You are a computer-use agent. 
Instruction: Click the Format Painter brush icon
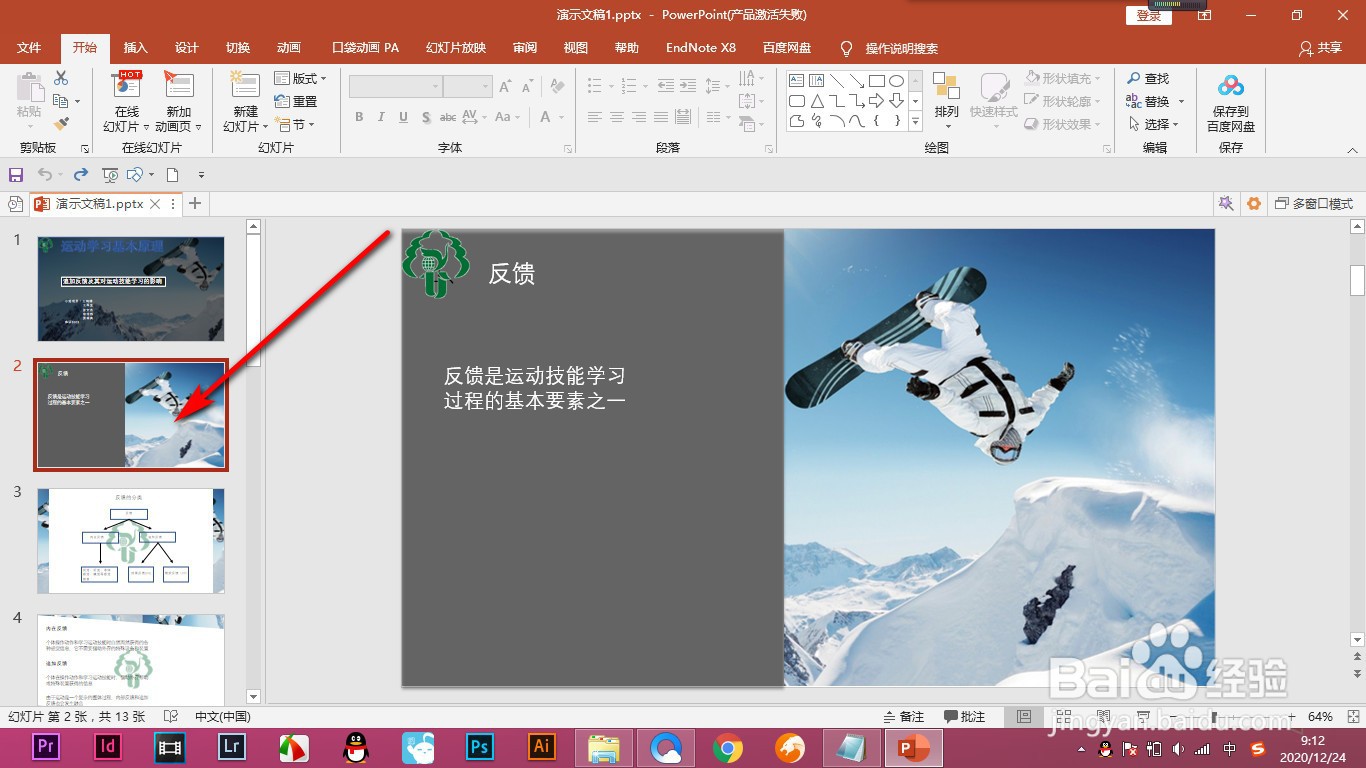61,124
